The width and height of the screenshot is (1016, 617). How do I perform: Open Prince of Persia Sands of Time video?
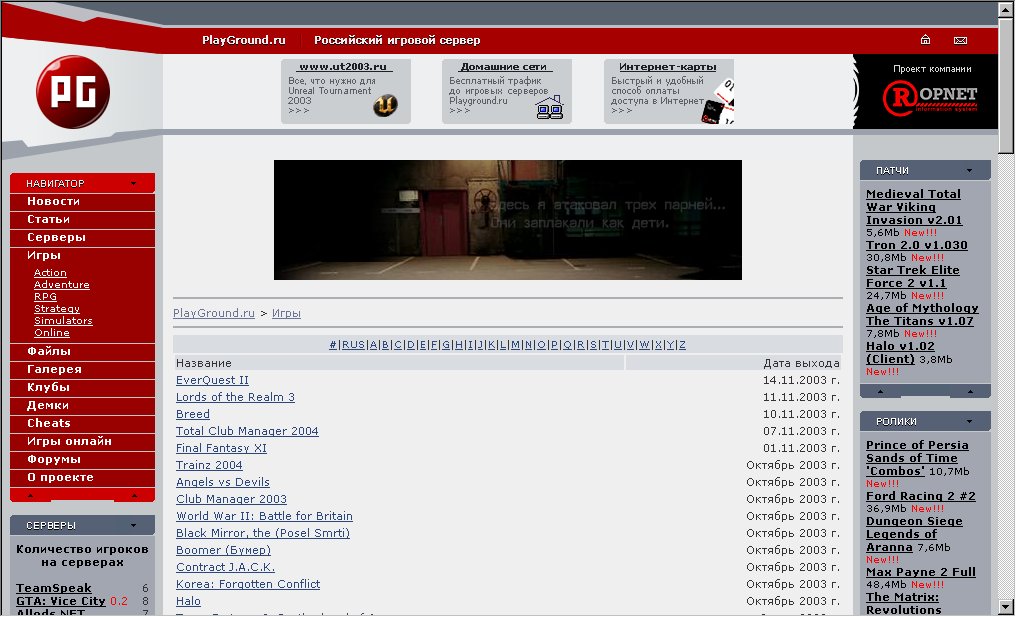[918, 458]
